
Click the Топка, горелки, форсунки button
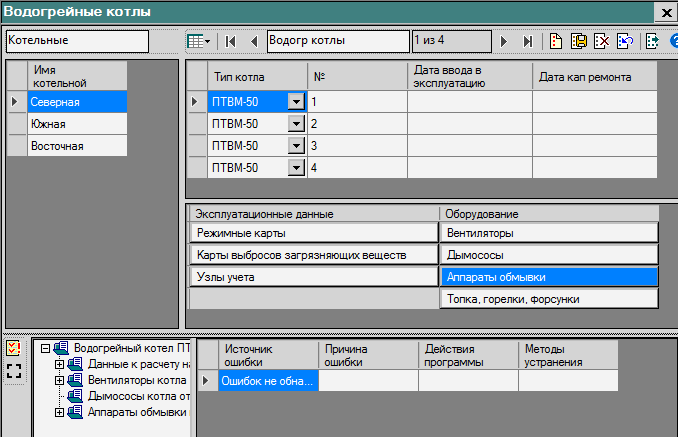click(548, 299)
